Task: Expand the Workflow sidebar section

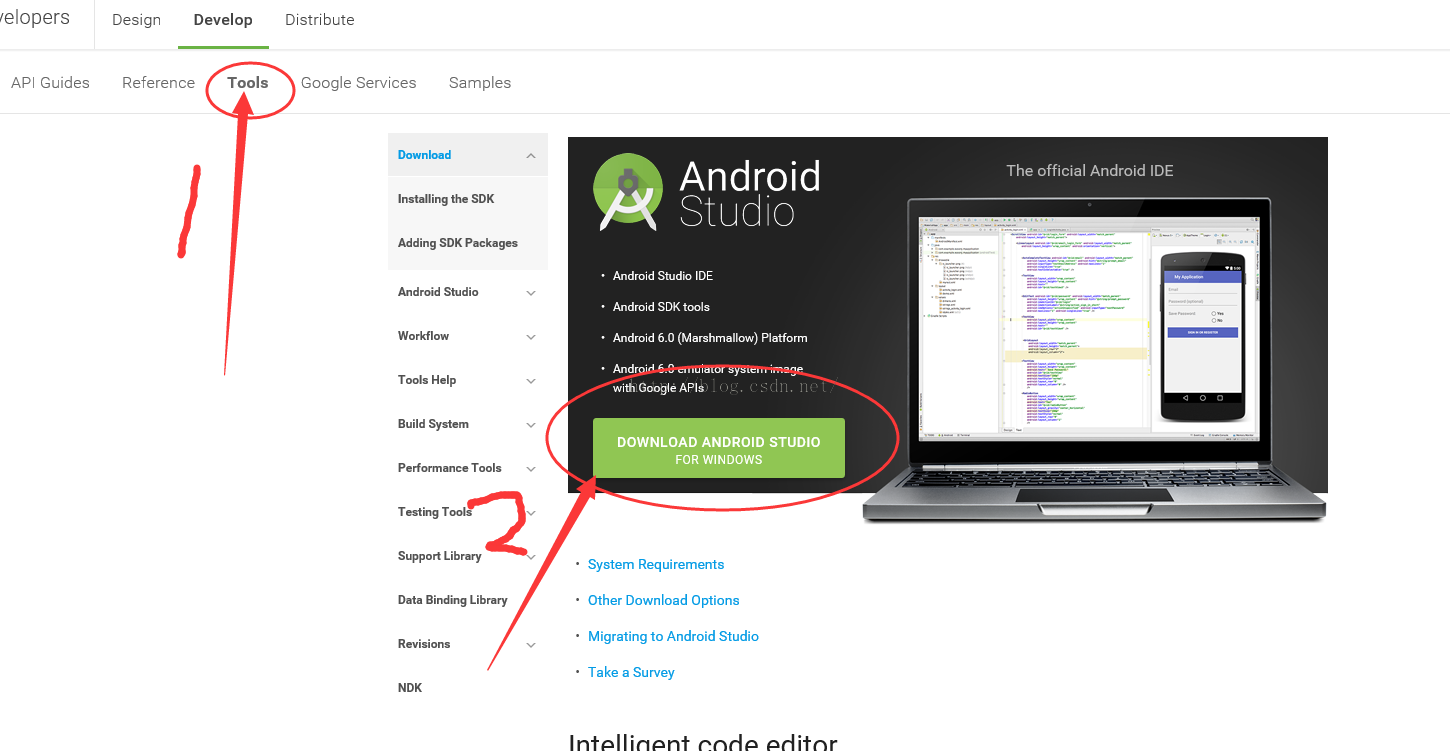Action: [x=531, y=337]
